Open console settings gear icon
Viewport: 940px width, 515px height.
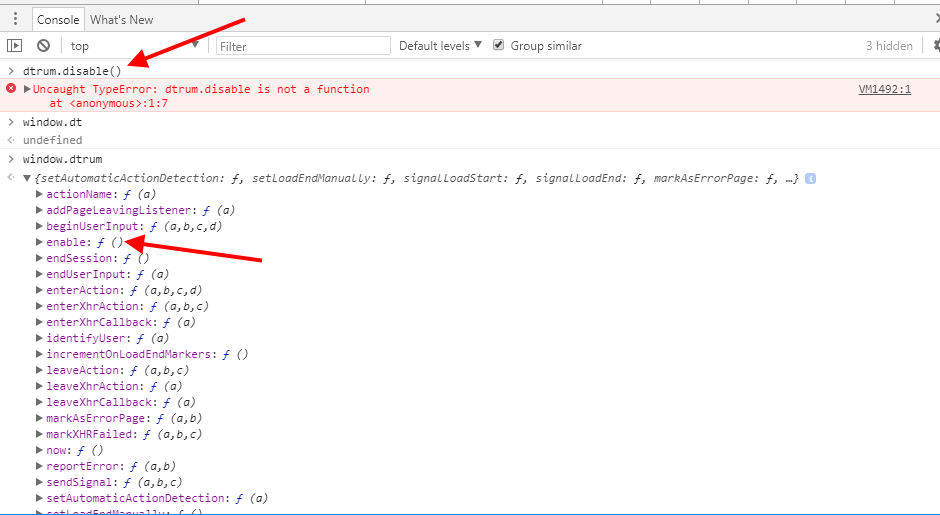[x=936, y=45]
